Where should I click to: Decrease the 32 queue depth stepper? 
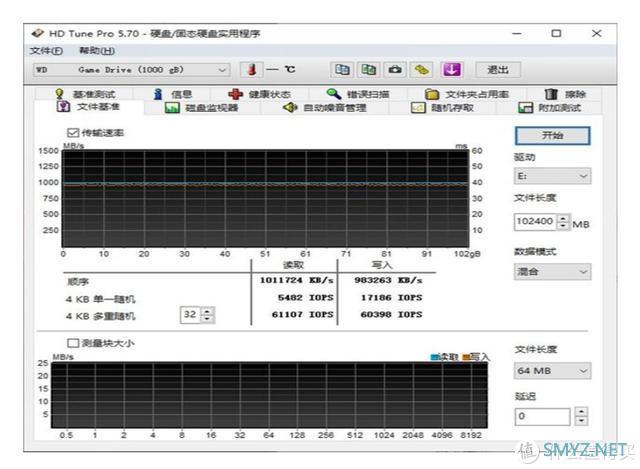(208, 319)
